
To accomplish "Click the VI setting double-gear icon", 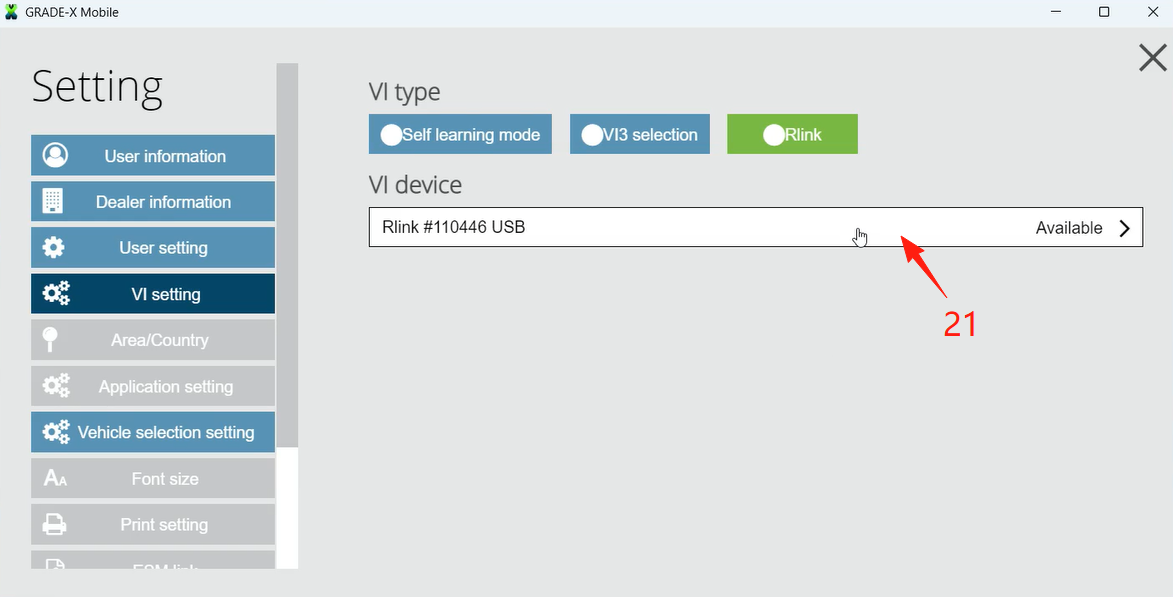I will coord(56,294).
